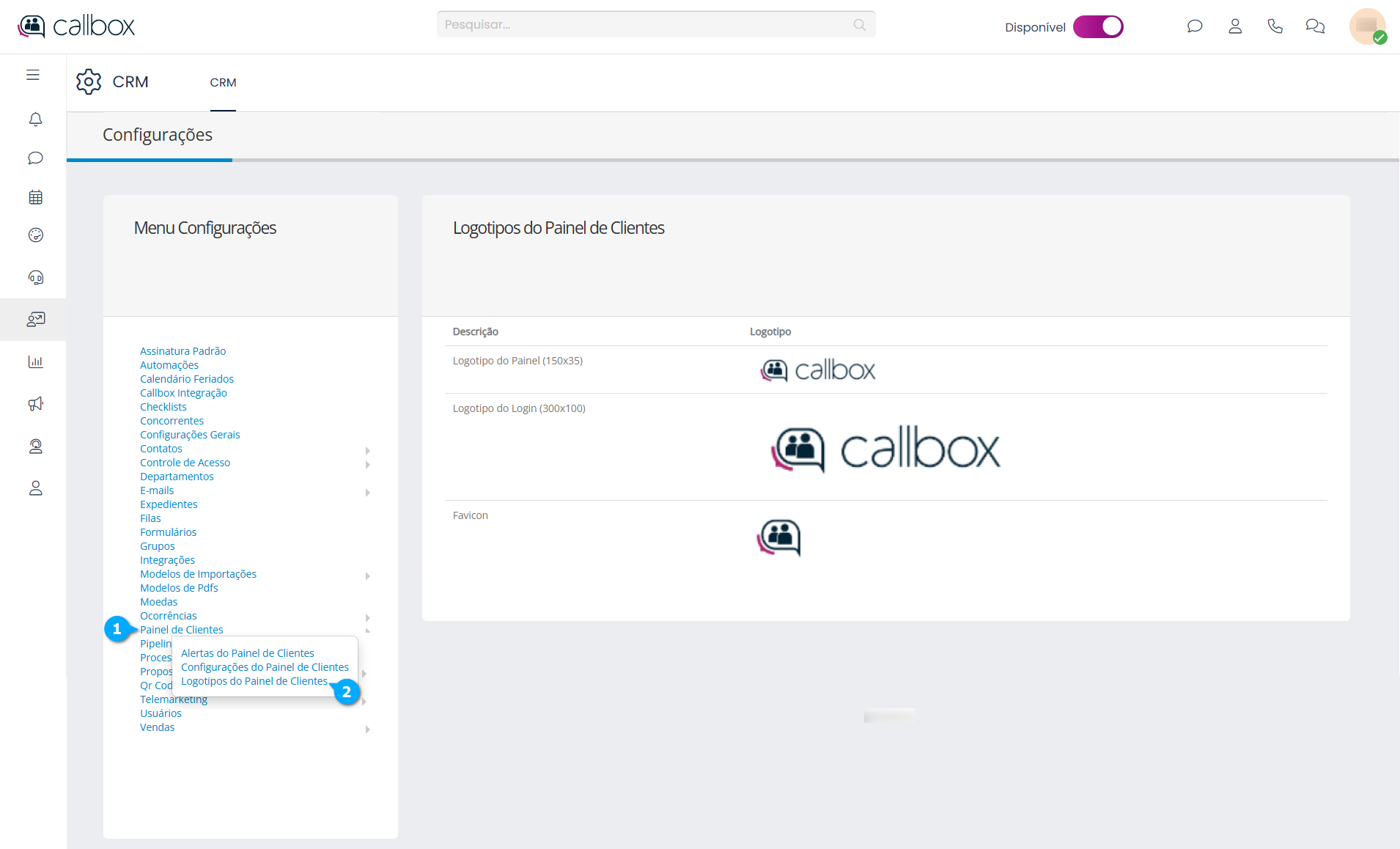
Task: Click the notification bell sidebar icon
Action: pos(35,120)
